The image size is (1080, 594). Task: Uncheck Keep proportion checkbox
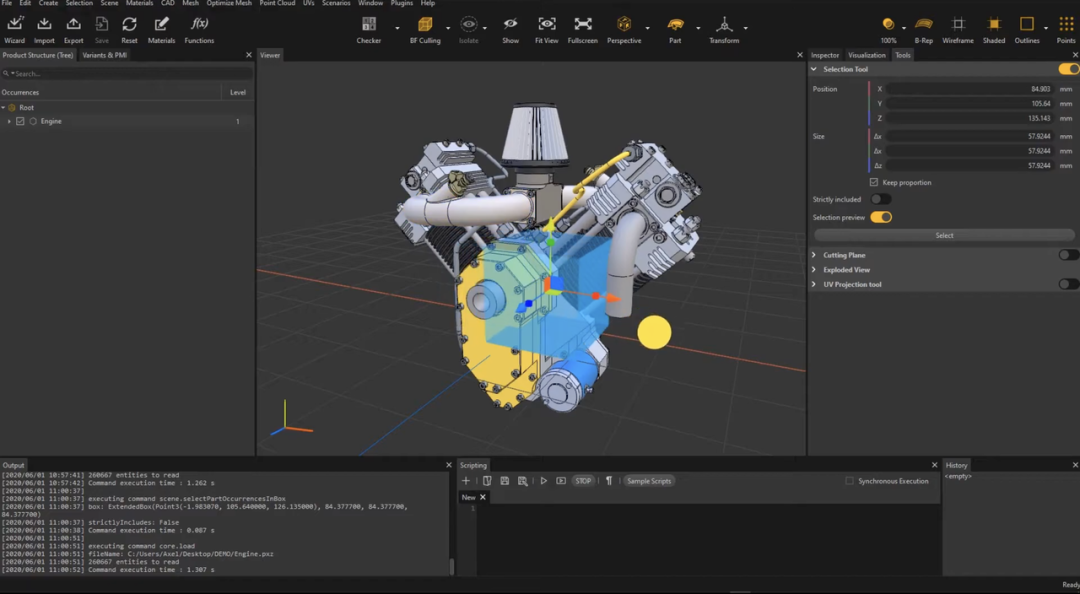point(874,183)
